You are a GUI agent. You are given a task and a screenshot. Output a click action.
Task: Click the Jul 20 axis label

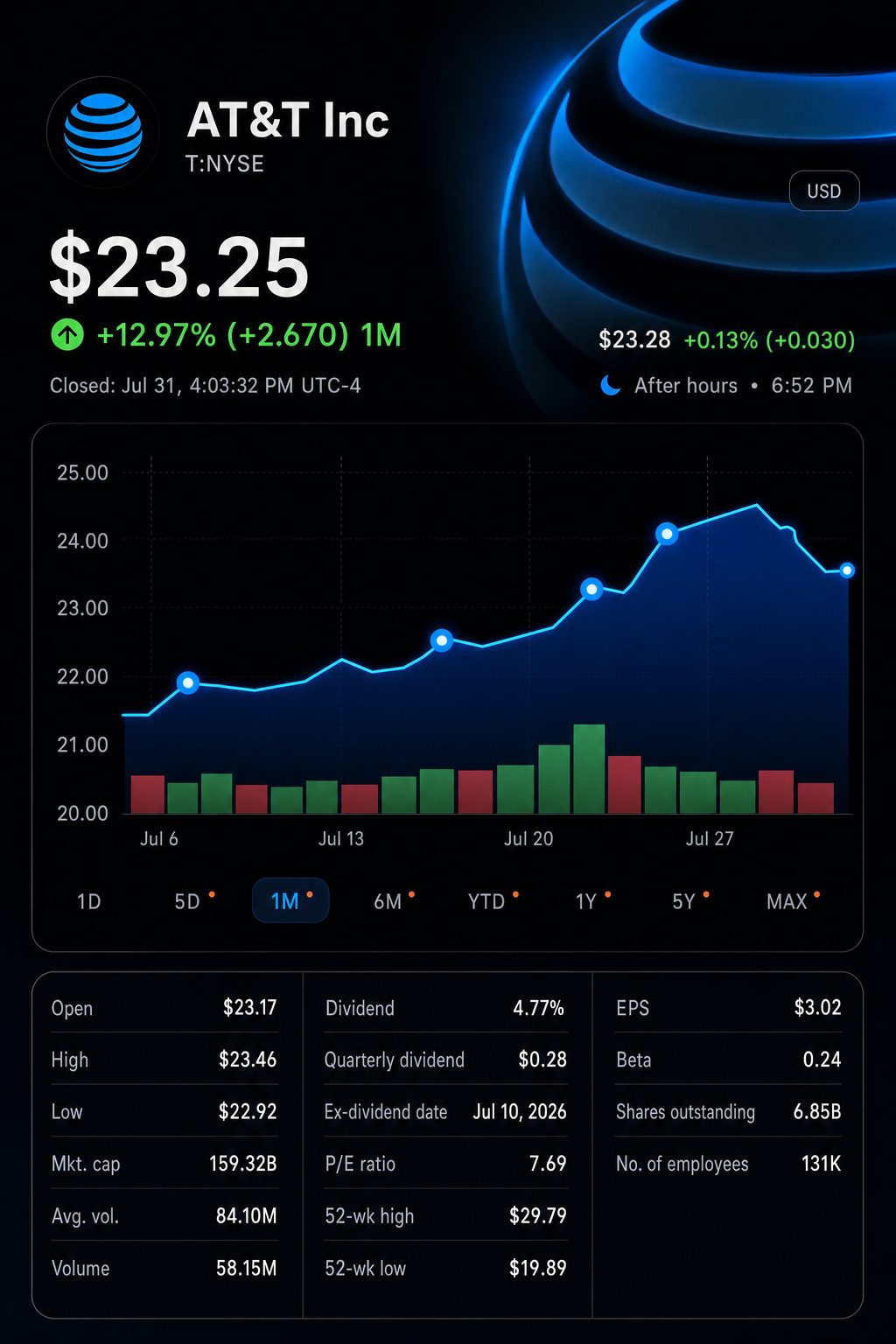point(528,838)
